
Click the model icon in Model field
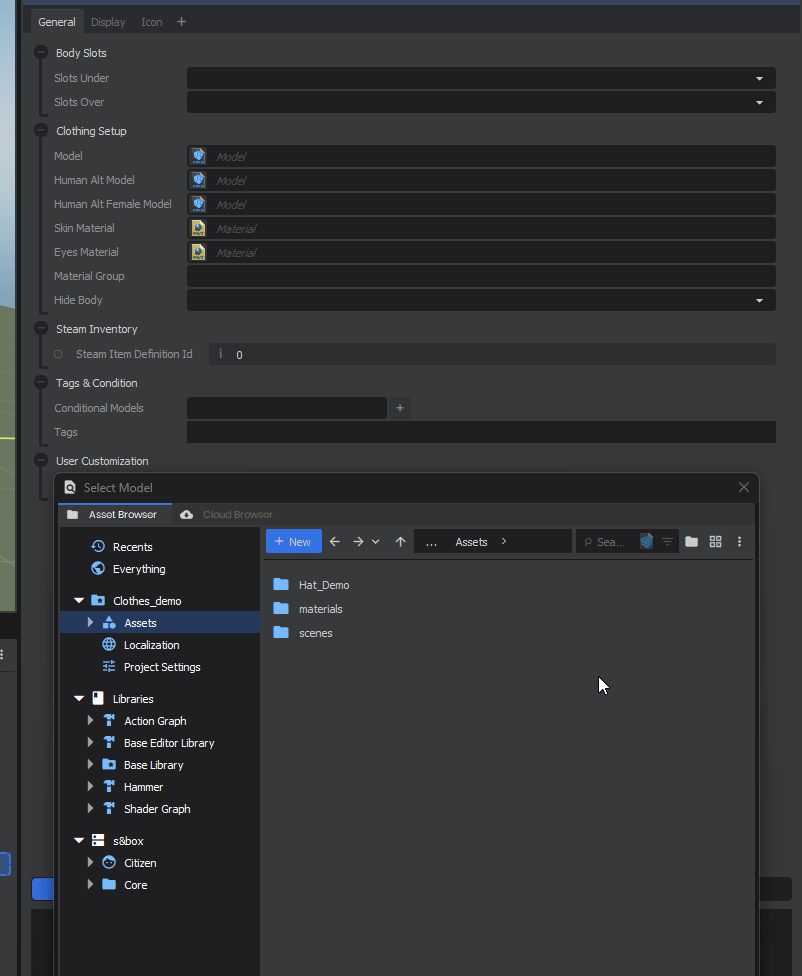[198, 156]
